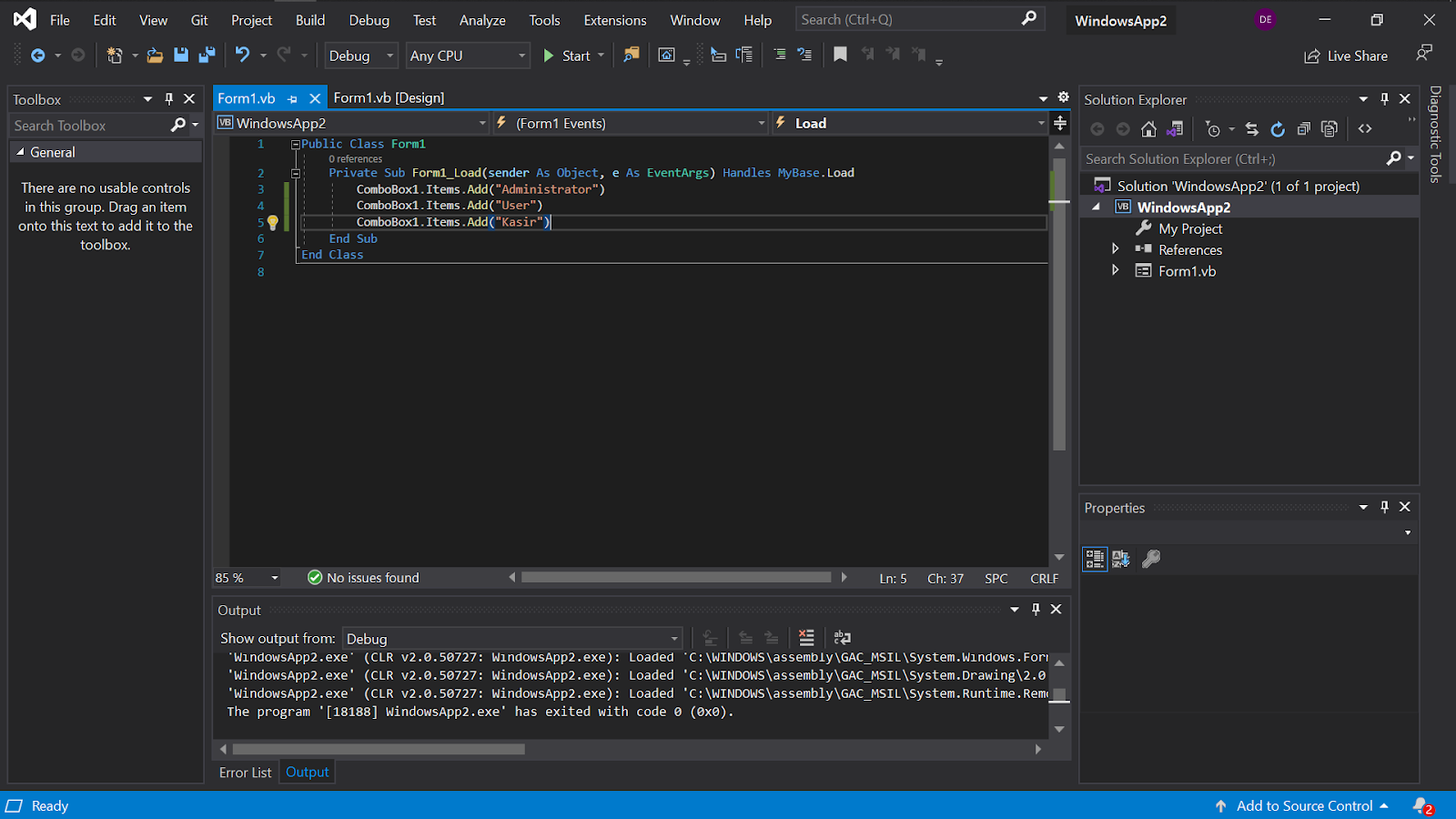Click the code editor horizontal scrollbar thumb
1456x819 pixels.
[x=676, y=577]
